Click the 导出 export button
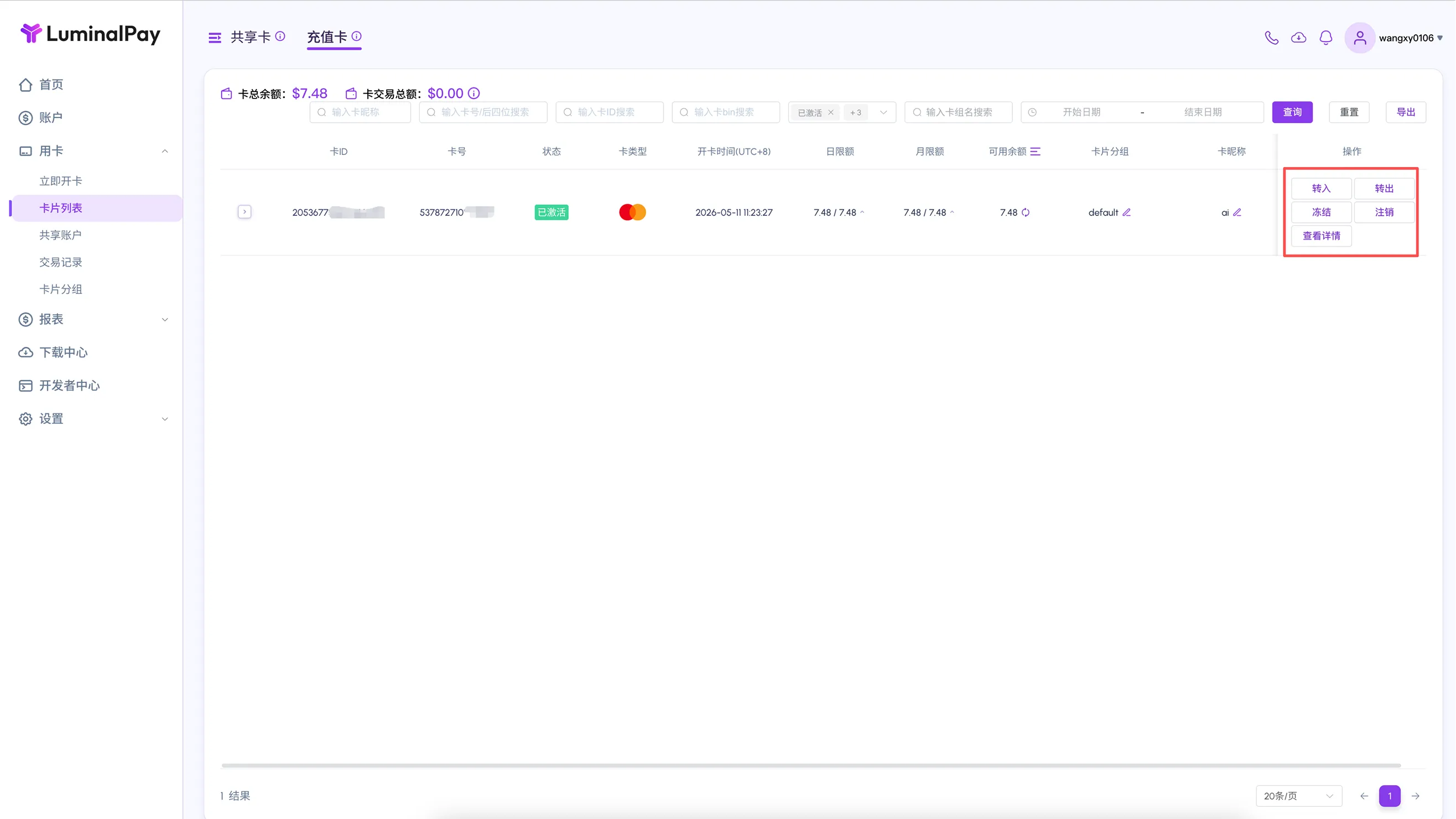Viewport: 1456px width, 819px height. [1406, 112]
